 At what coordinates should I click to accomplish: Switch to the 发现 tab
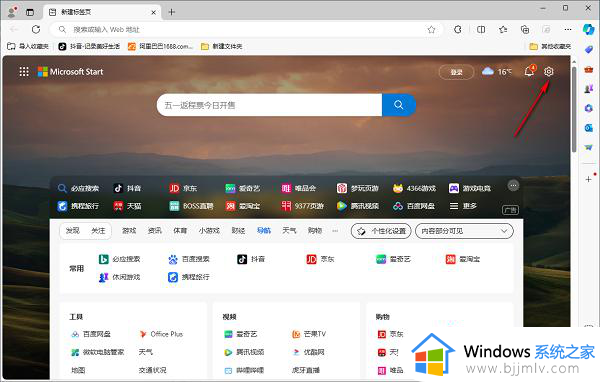(73, 230)
